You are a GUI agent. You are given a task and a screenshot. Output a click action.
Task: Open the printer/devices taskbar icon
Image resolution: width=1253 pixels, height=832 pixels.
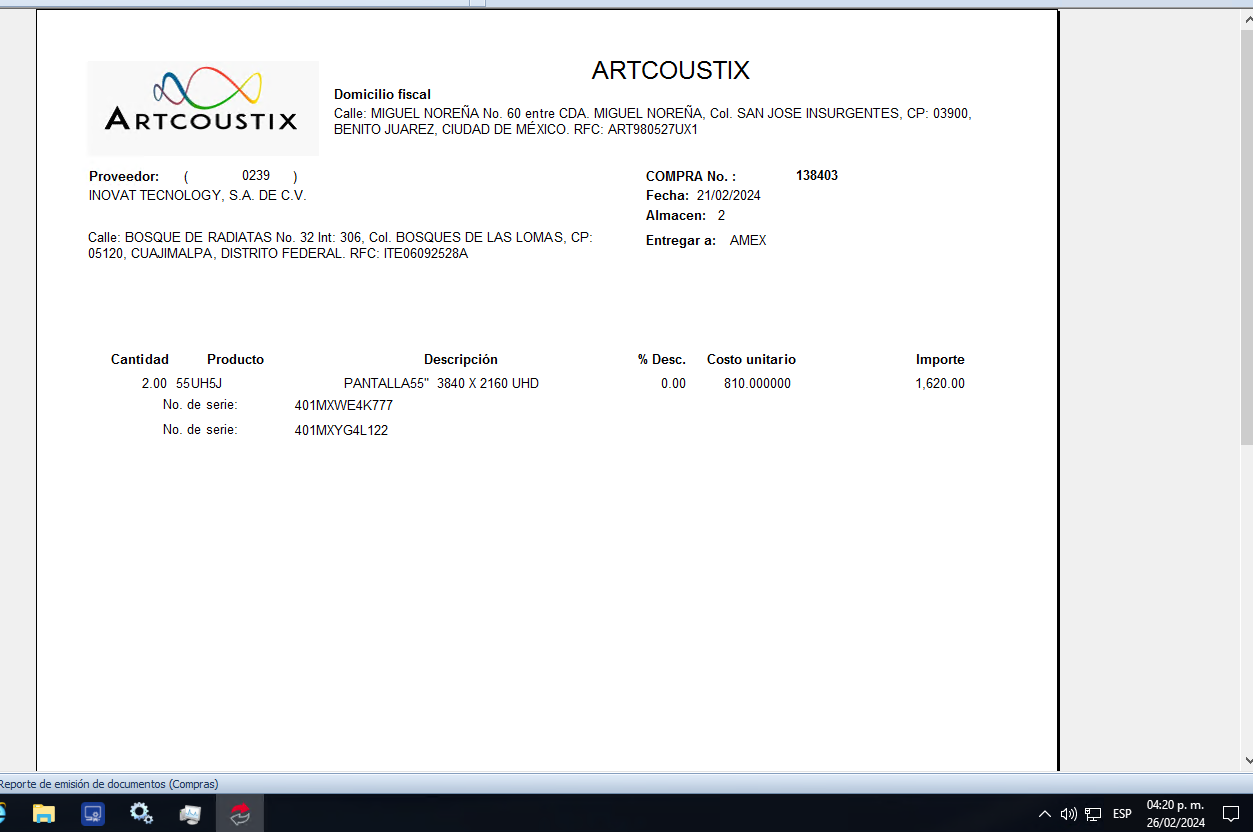coord(190,813)
